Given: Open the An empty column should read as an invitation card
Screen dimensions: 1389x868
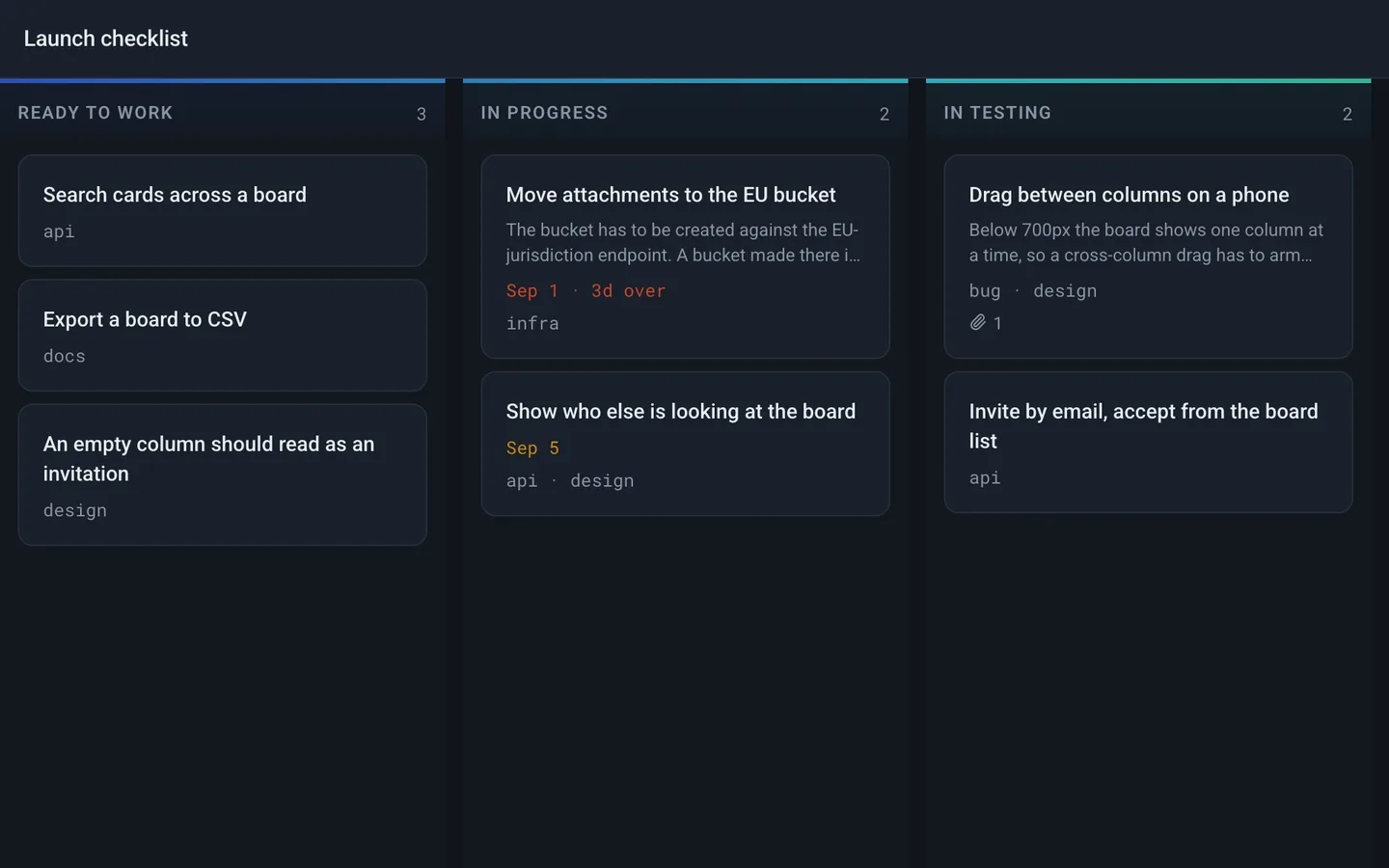Looking at the screenshot, I should pyautogui.click(x=222, y=475).
